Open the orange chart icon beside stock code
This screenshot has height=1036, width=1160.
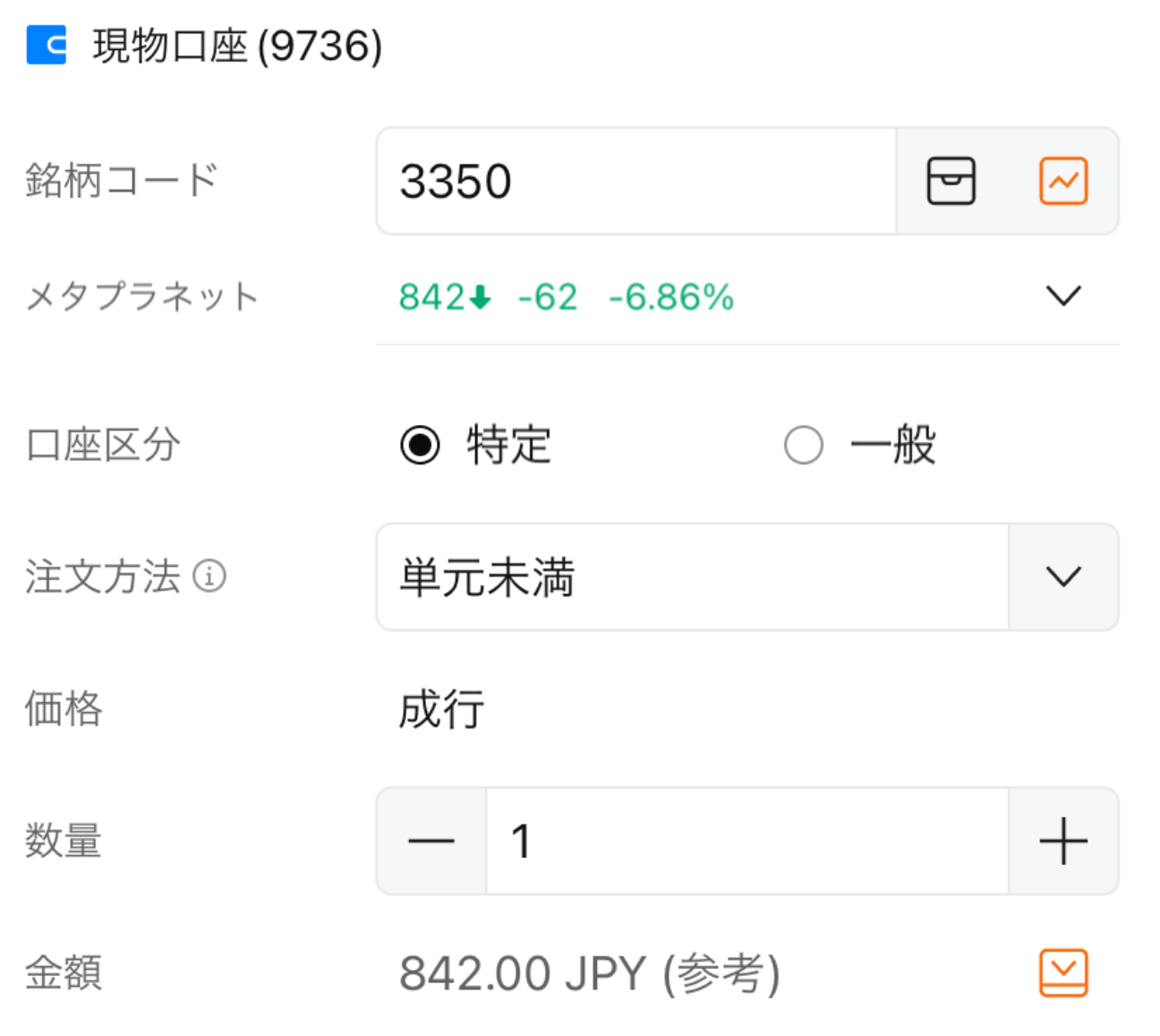click(1063, 181)
